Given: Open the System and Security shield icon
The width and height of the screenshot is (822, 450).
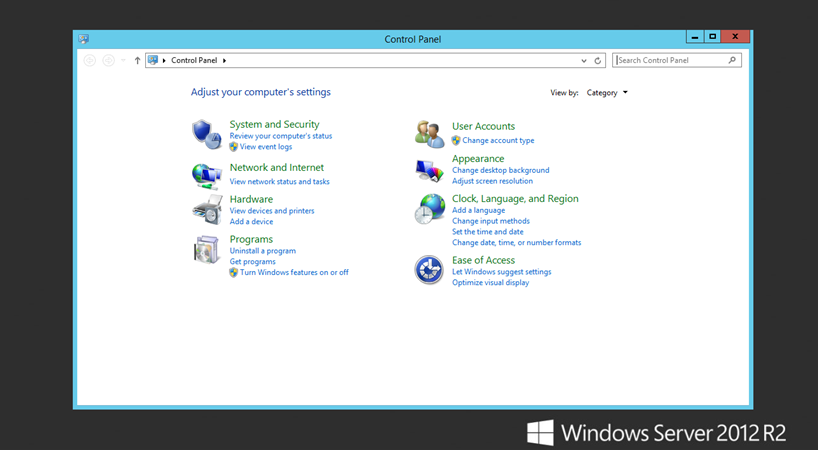Looking at the screenshot, I should 206,134.
